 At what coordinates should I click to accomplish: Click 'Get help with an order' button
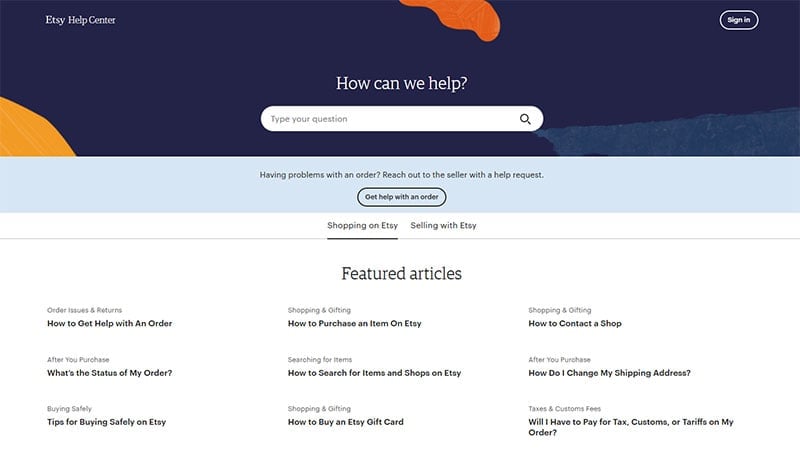401,197
